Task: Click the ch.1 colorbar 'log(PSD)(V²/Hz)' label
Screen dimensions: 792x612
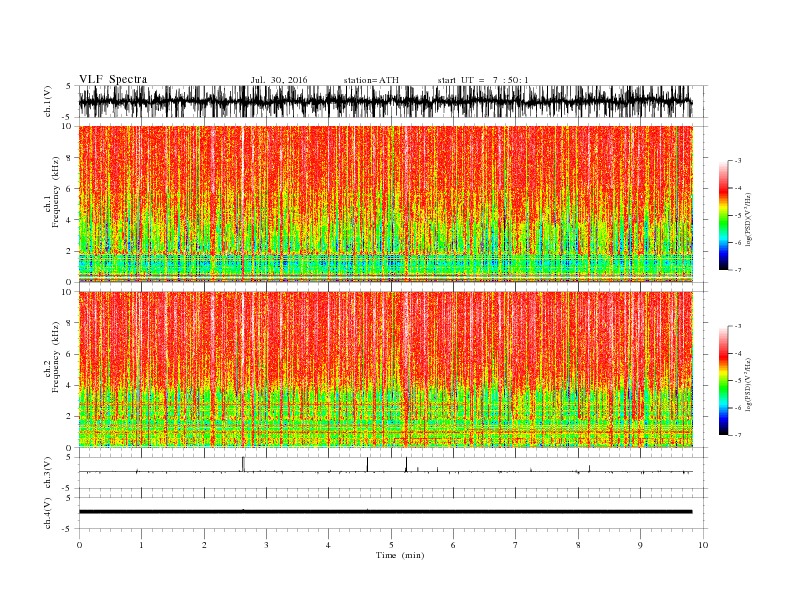Action: pos(748,219)
